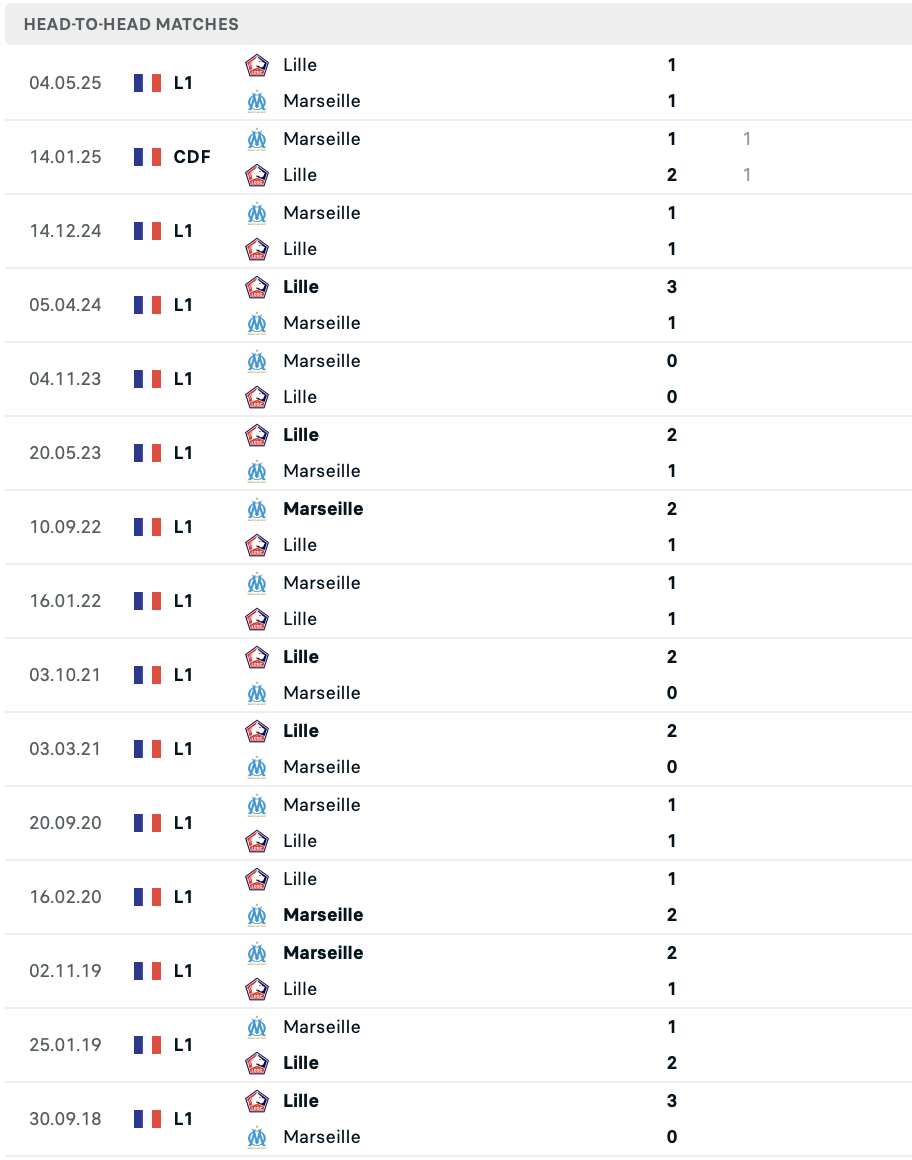Click Marseille logo in 10.09.22 match
The image size is (912, 1160).
click(257, 509)
